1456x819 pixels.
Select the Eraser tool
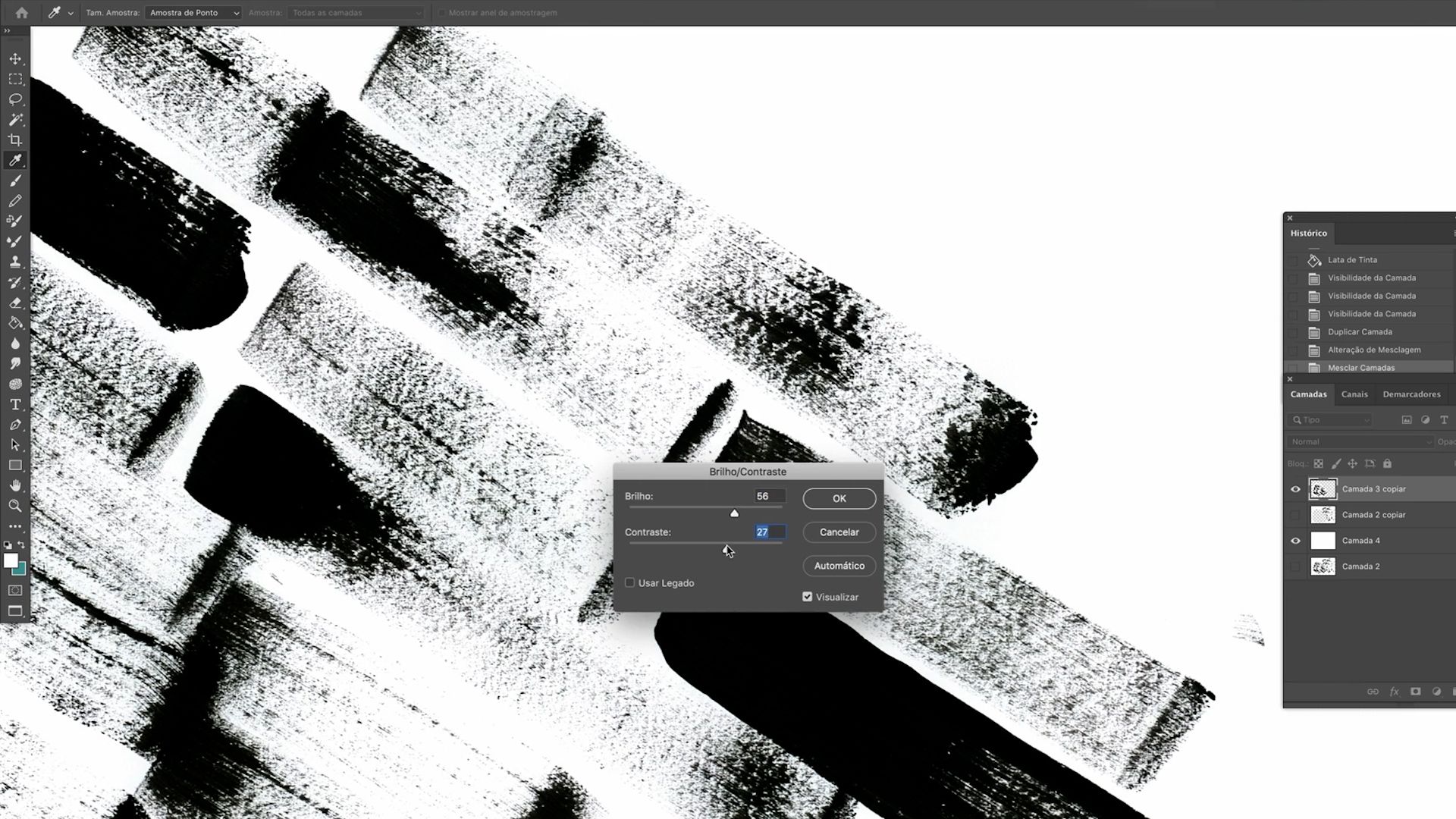pyautogui.click(x=15, y=303)
